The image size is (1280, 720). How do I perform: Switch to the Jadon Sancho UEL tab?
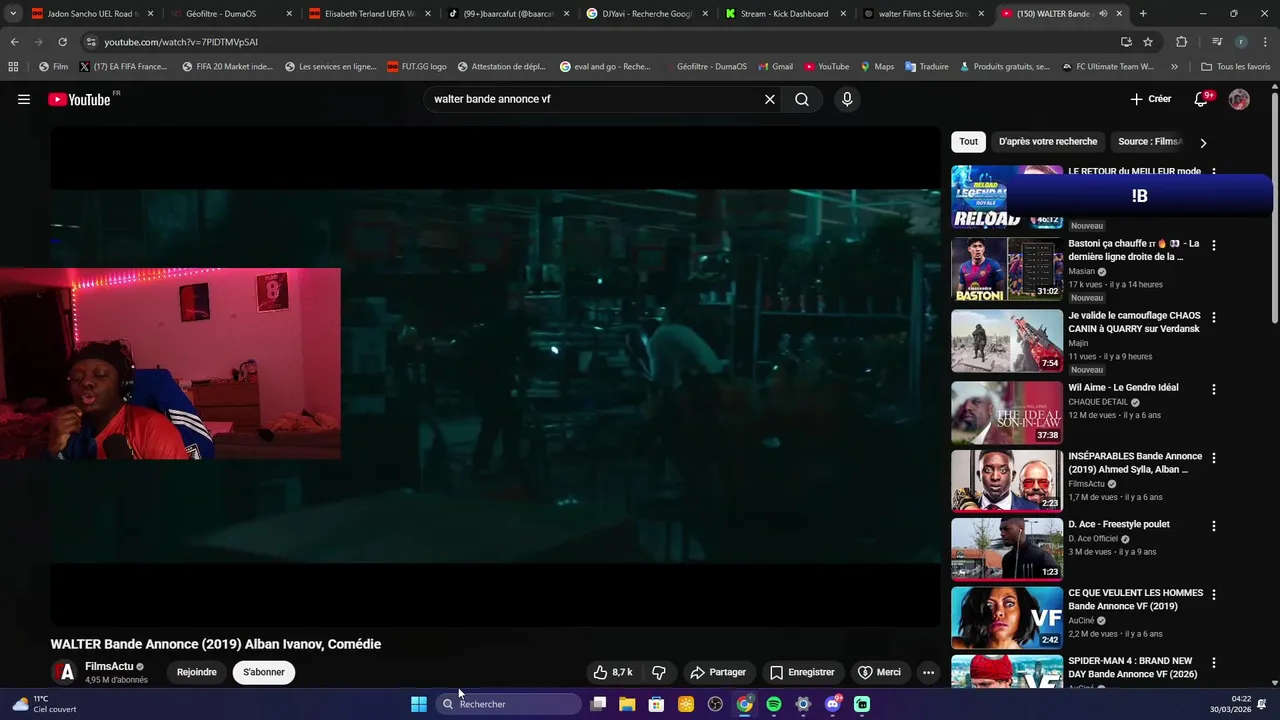[x=90, y=14]
